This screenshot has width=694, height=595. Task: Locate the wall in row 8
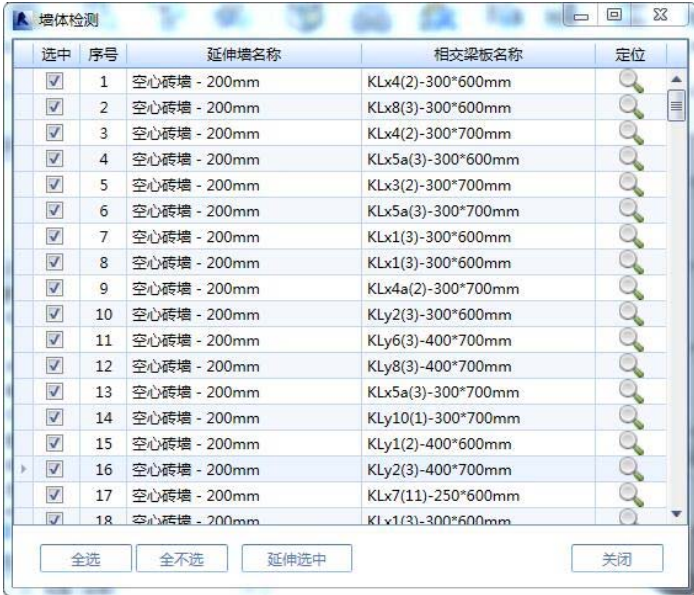click(631, 263)
